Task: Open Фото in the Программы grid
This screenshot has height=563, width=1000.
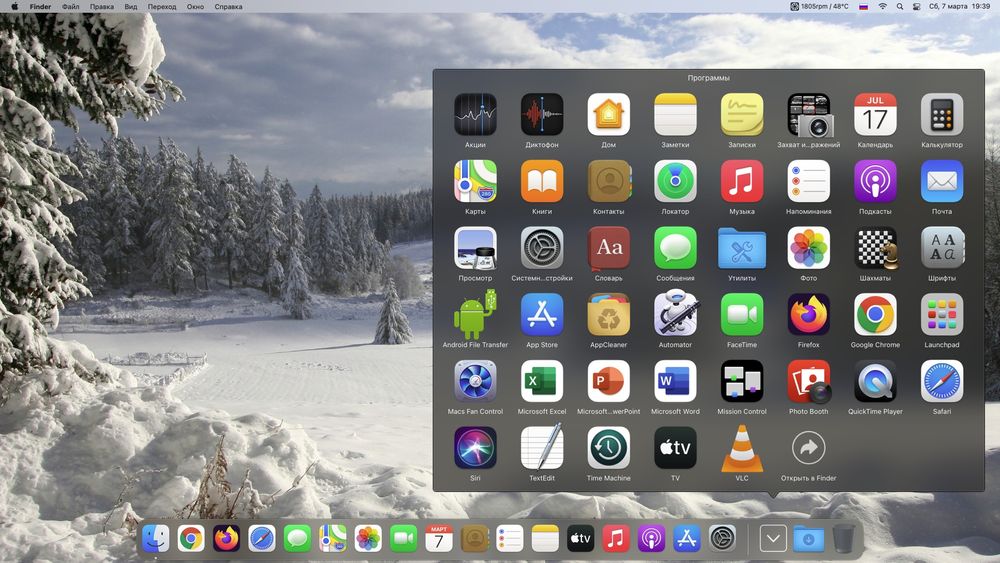Action: point(808,248)
